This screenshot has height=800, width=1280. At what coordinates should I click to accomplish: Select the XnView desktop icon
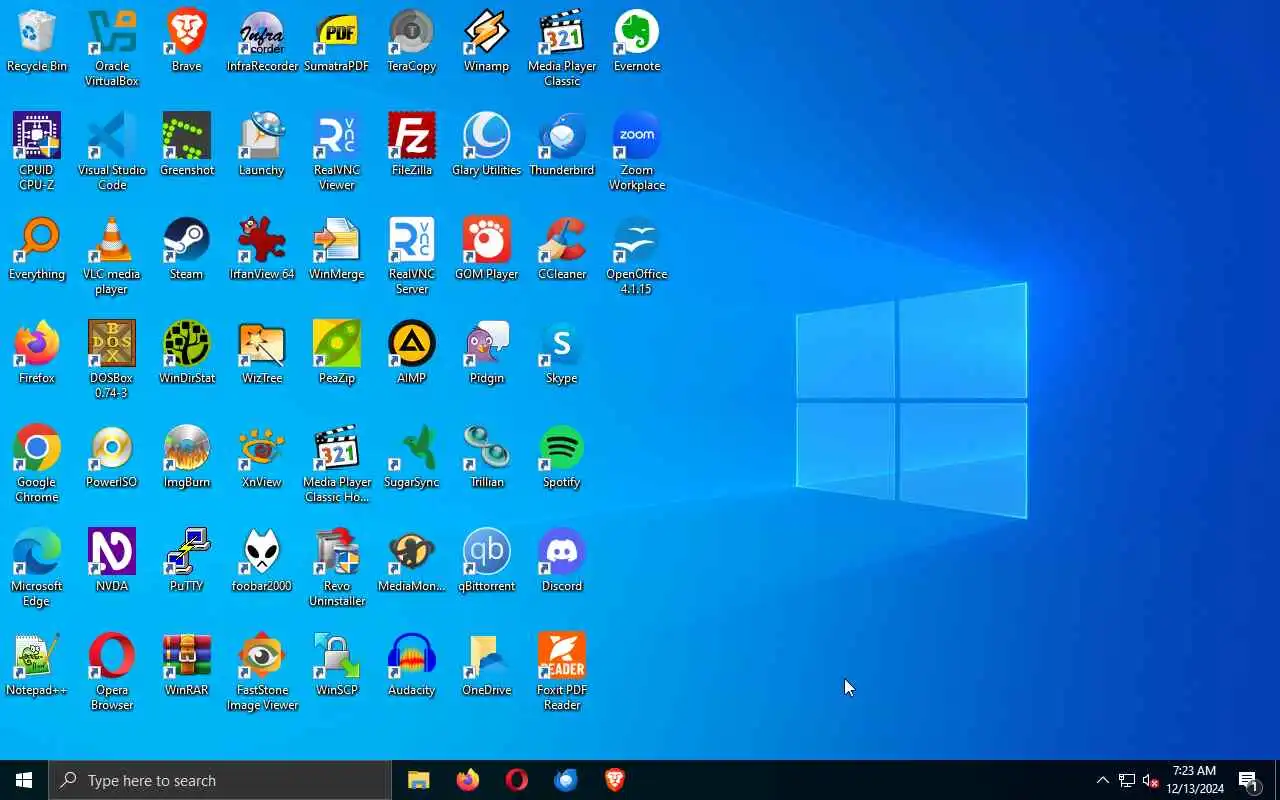click(262, 458)
